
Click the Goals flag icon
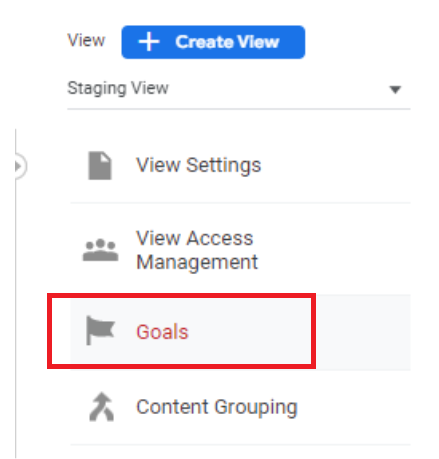pos(100,330)
